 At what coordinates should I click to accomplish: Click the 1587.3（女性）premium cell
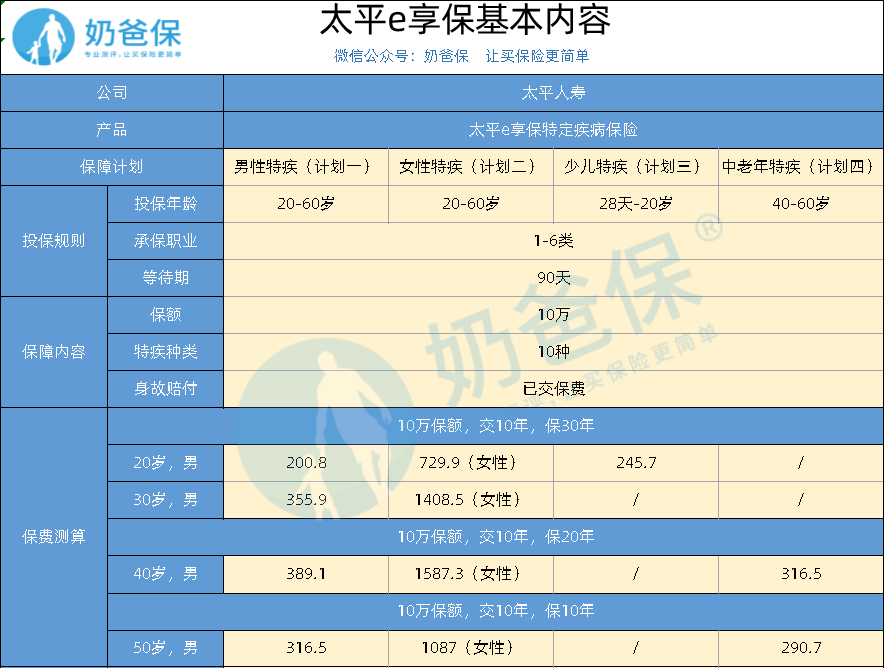click(471, 574)
